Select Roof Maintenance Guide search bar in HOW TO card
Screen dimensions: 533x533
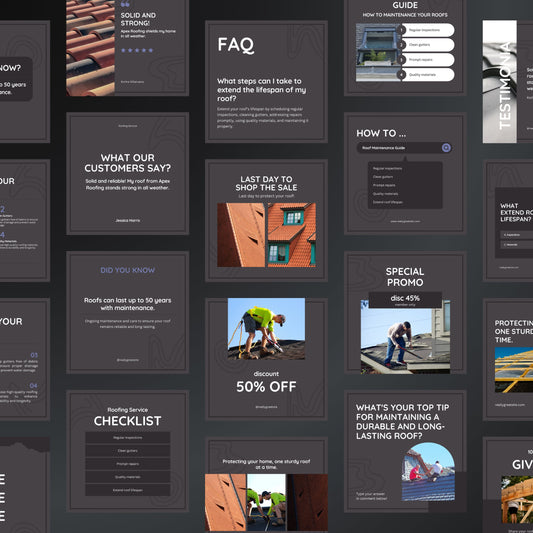404,148
